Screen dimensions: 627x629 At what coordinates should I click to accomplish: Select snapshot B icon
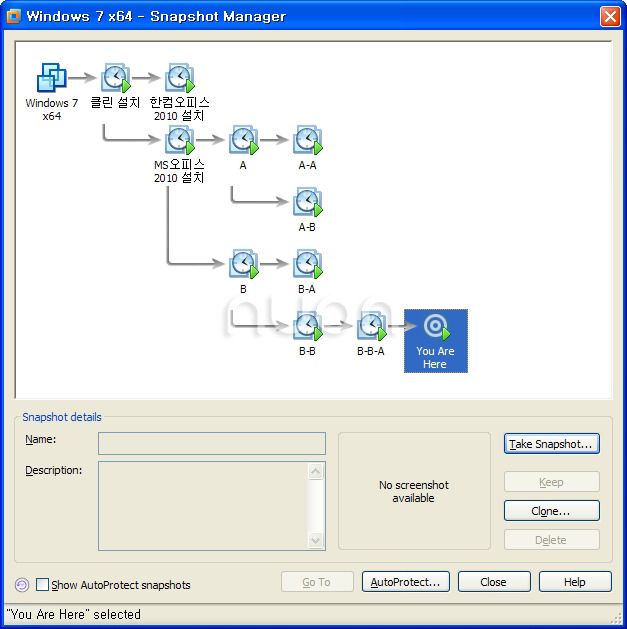(243, 264)
